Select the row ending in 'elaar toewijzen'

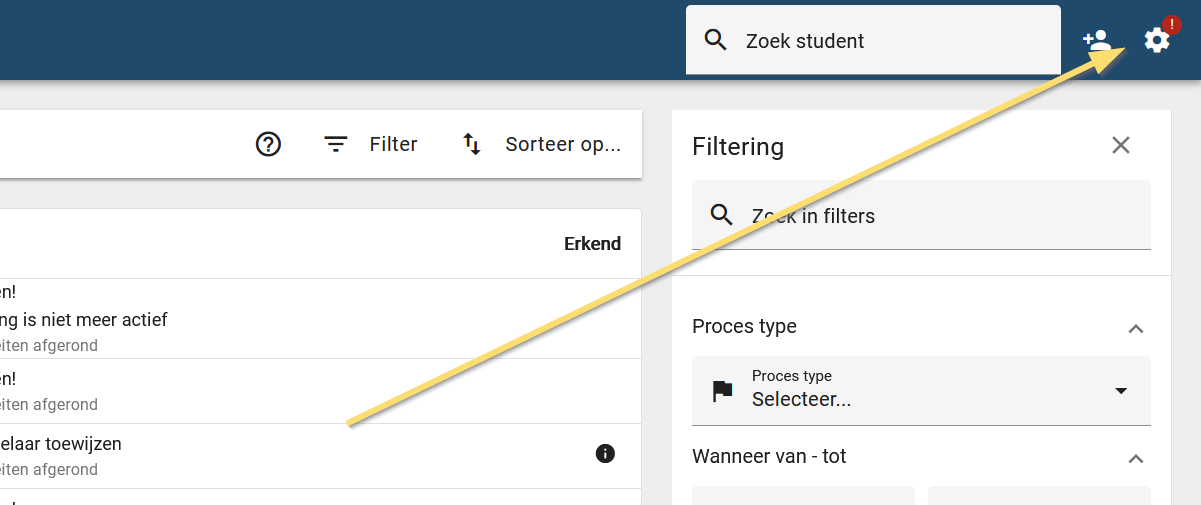point(320,456)
